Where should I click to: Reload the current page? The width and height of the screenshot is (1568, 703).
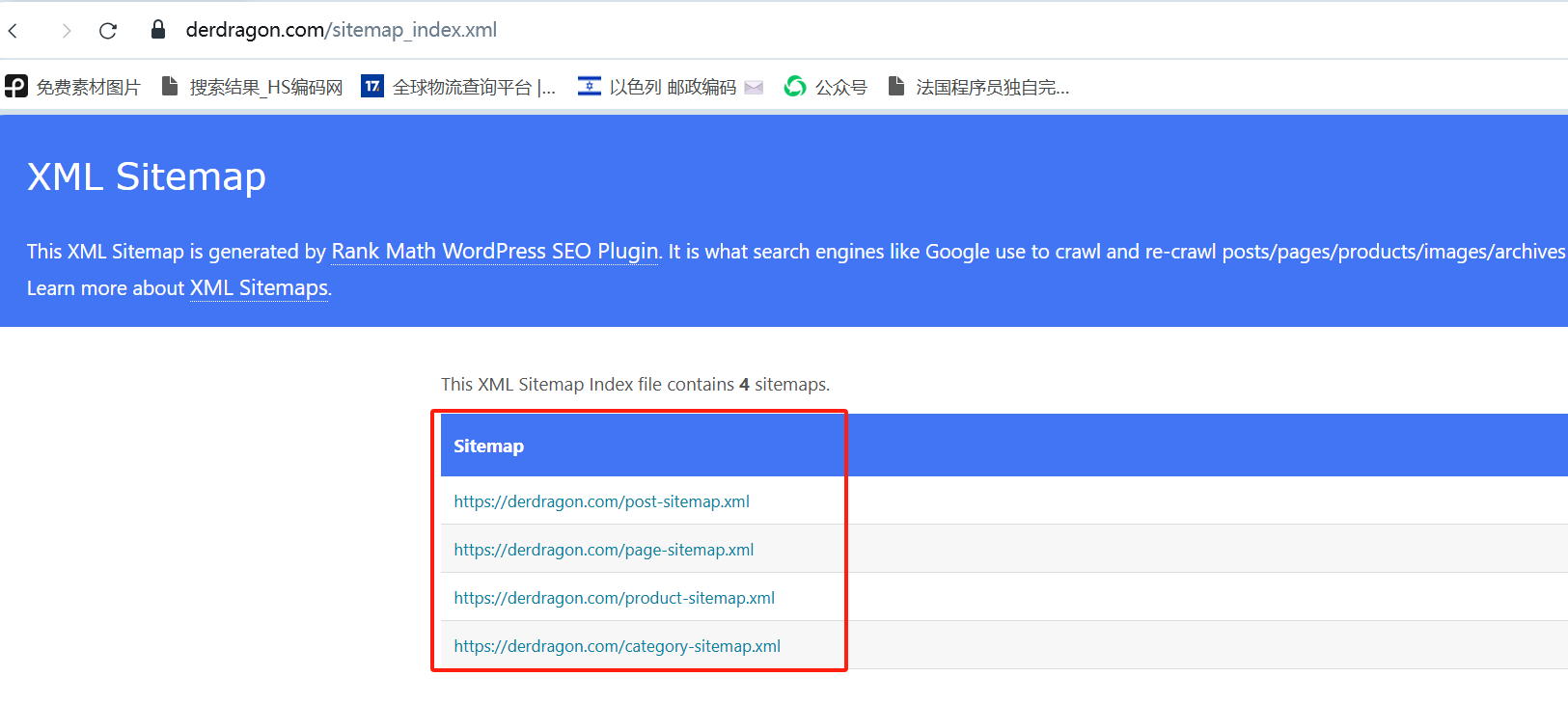[x=108, y=31]
